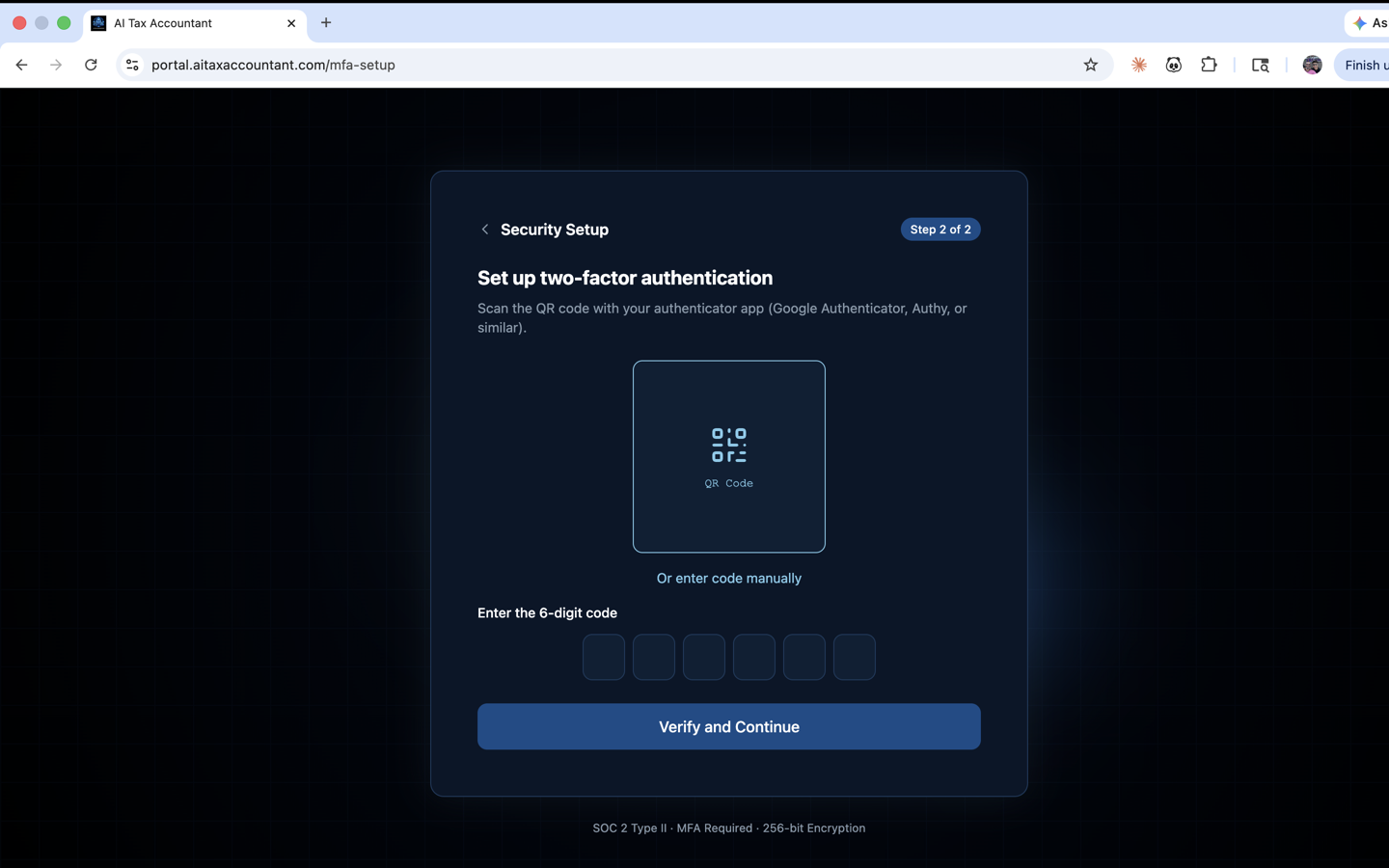Open the panda face extension
The image size is (1389, 868).
coord(1174,65)
